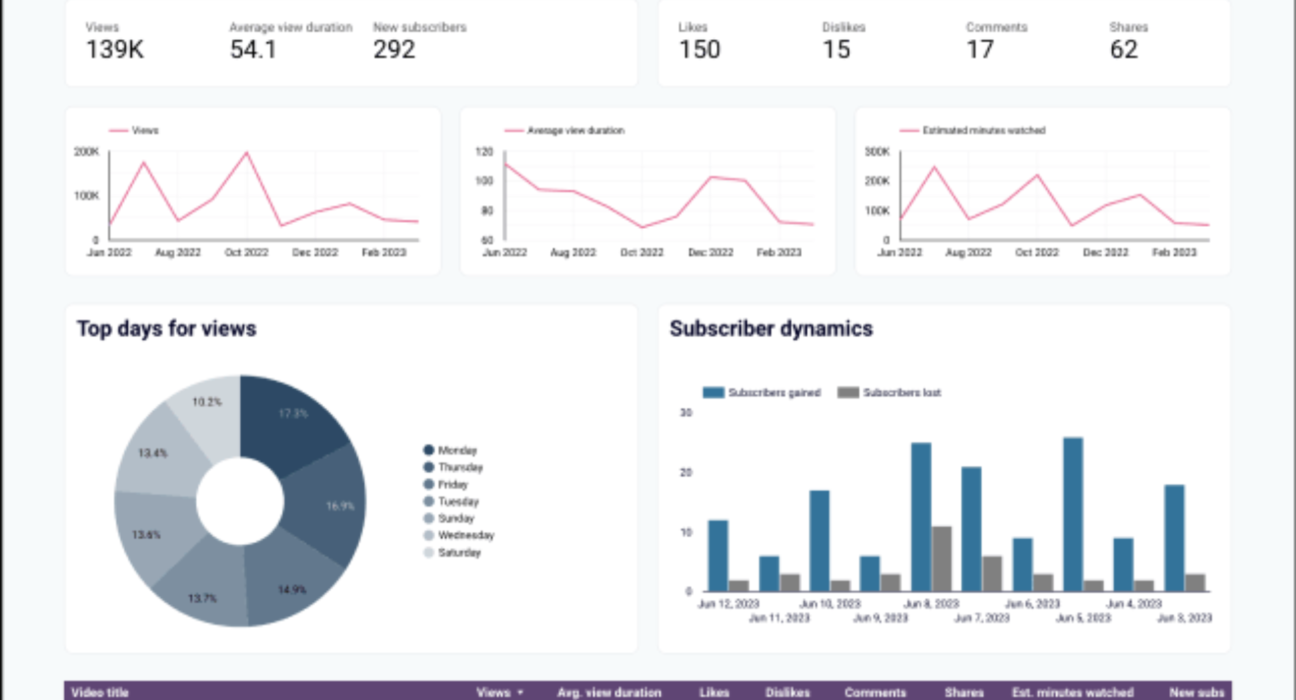Click the Estimated minutes watched legend marker
1296x700 pixels.
coord(909,131)
